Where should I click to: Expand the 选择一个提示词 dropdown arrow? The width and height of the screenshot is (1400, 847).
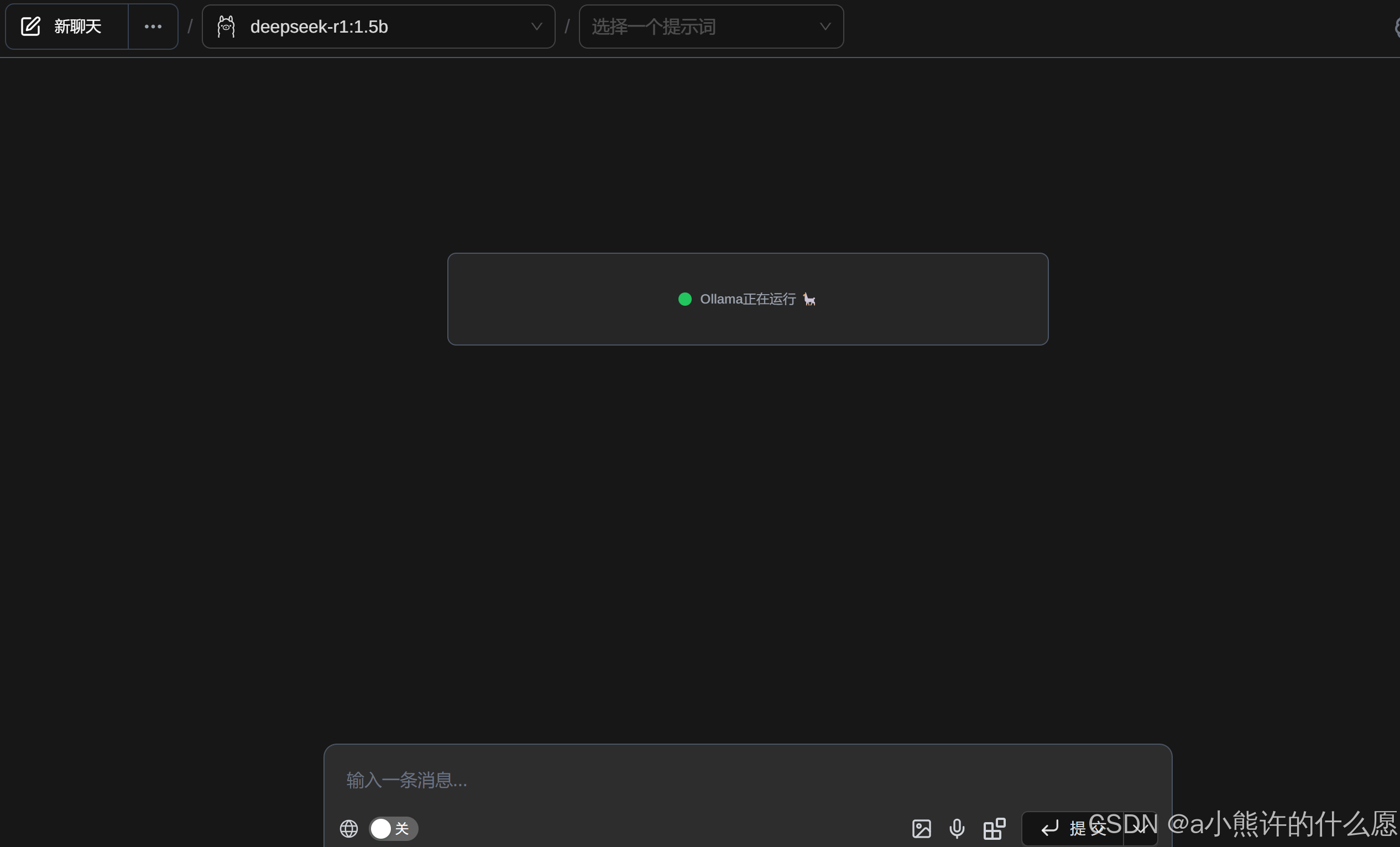tap(825, 27)
